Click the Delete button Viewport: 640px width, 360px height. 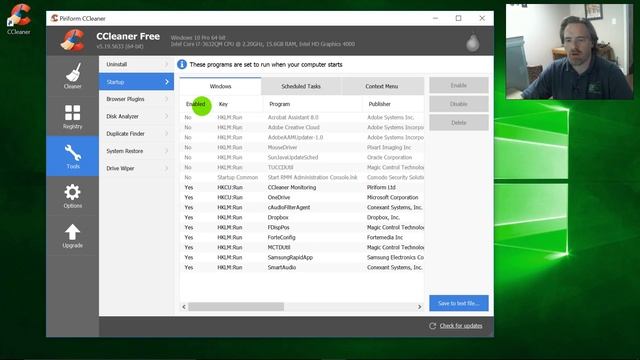pyautogui.click(x=459, y=122)
